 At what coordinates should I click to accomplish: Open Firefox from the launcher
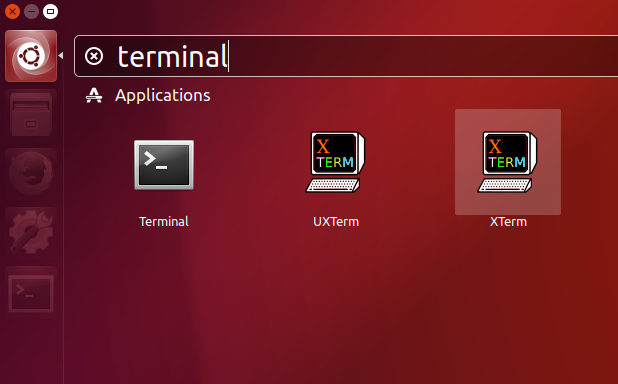pos(31,173)
